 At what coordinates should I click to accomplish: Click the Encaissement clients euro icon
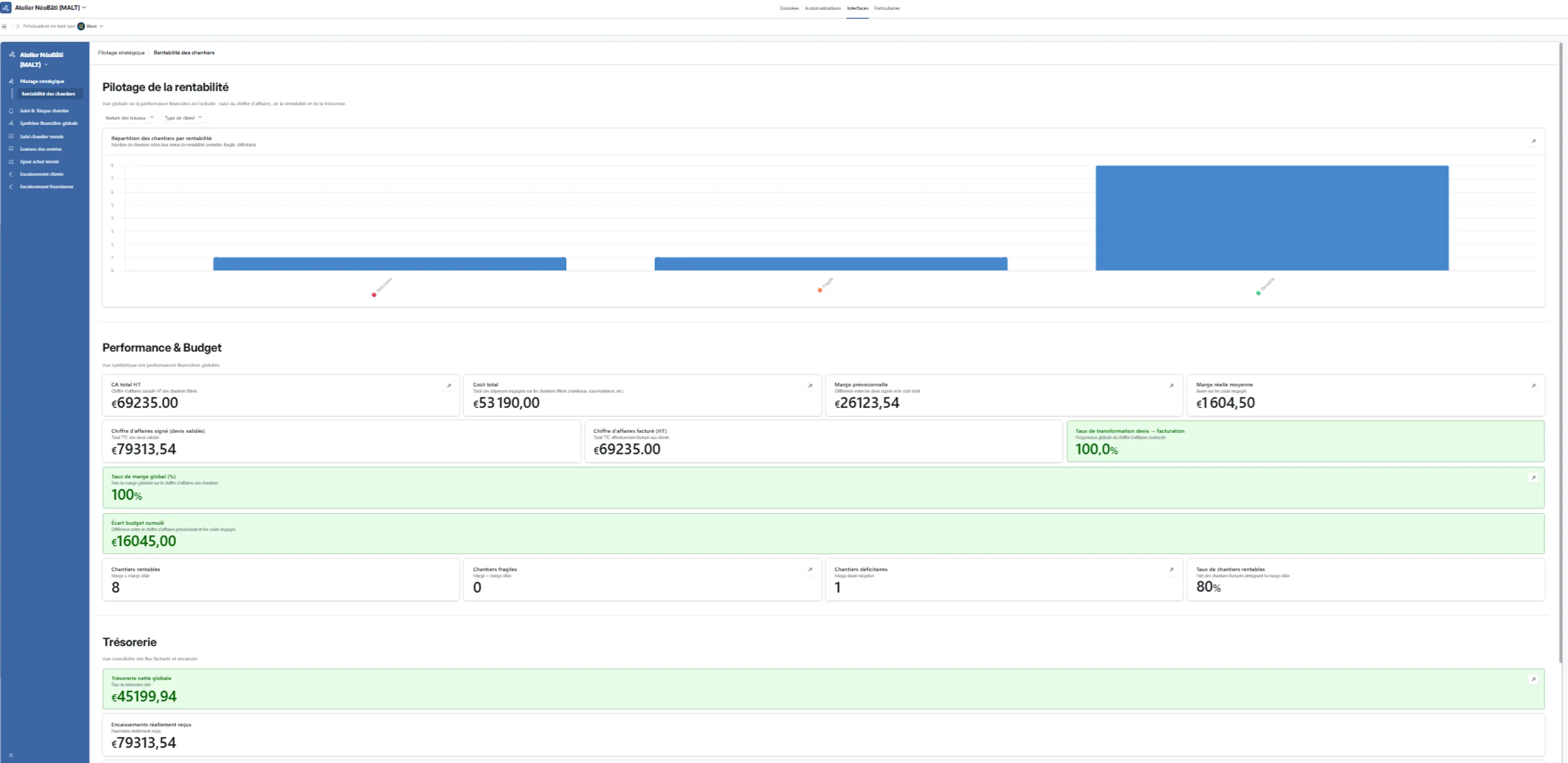11,174
